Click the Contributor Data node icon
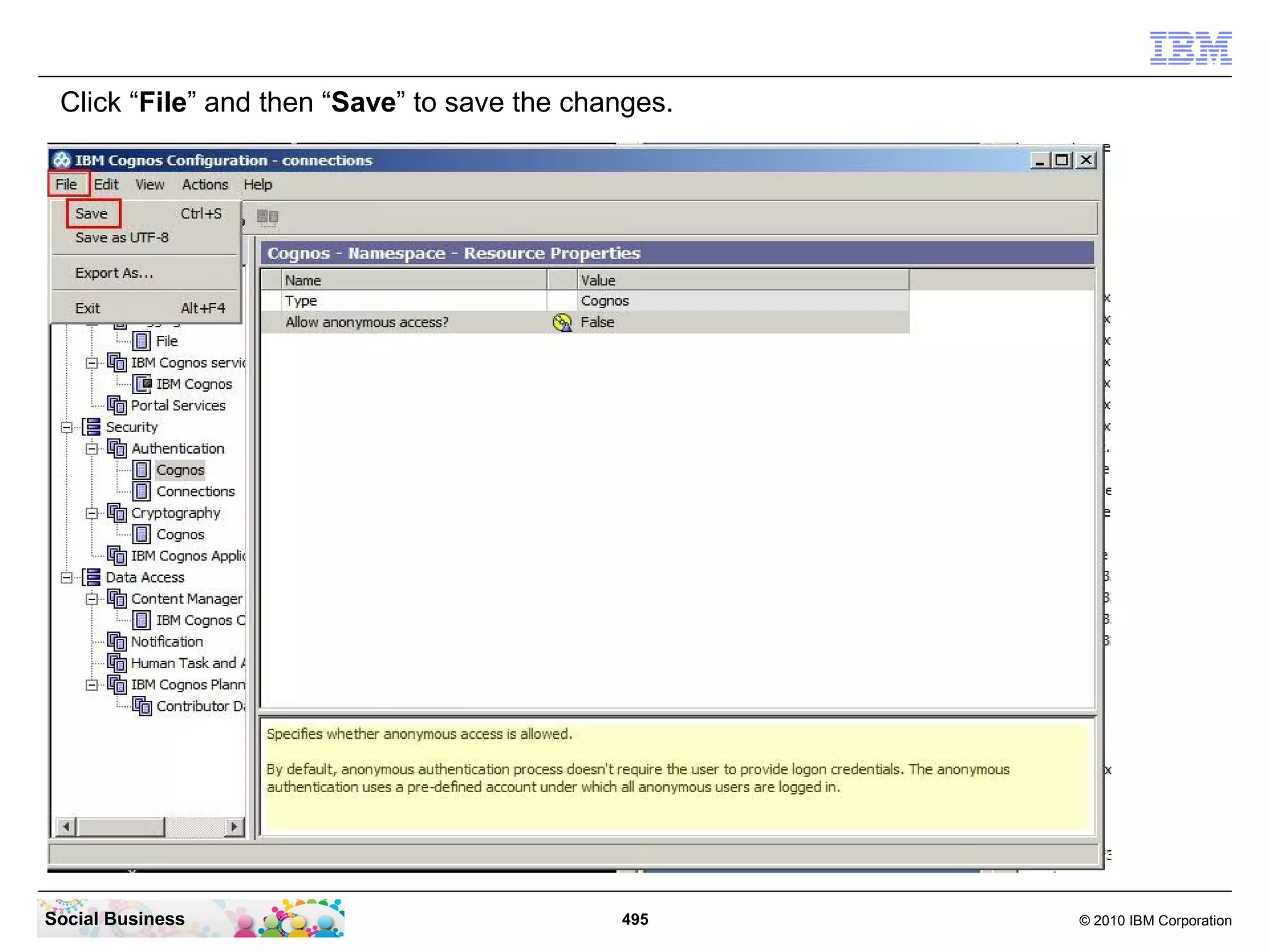 click(x=142, y=706)
